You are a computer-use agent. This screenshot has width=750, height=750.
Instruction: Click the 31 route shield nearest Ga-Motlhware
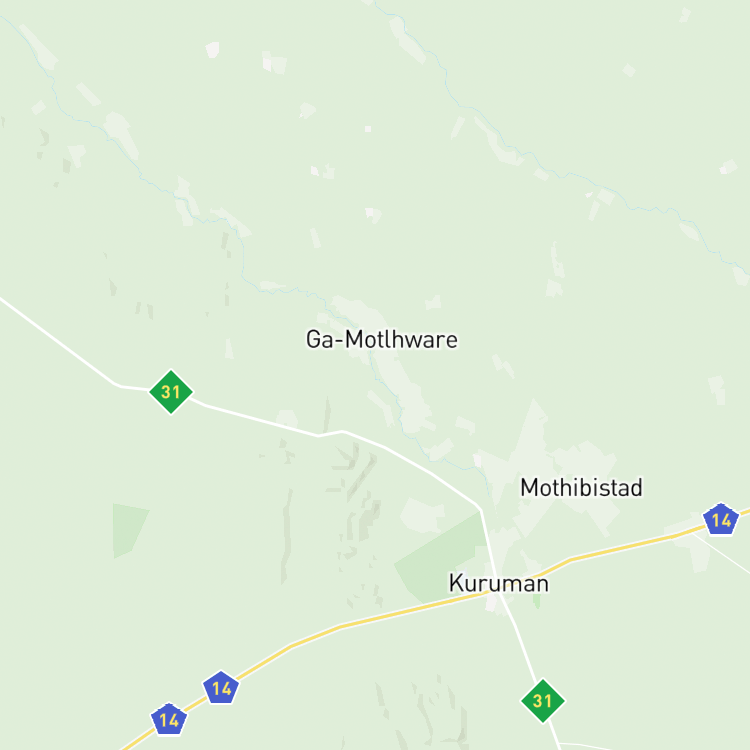[171, 392]
